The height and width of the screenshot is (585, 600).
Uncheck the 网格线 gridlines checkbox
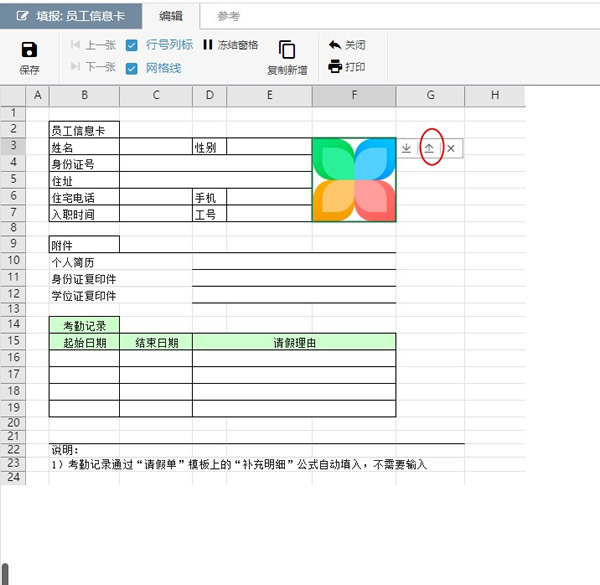coord(133,68)
